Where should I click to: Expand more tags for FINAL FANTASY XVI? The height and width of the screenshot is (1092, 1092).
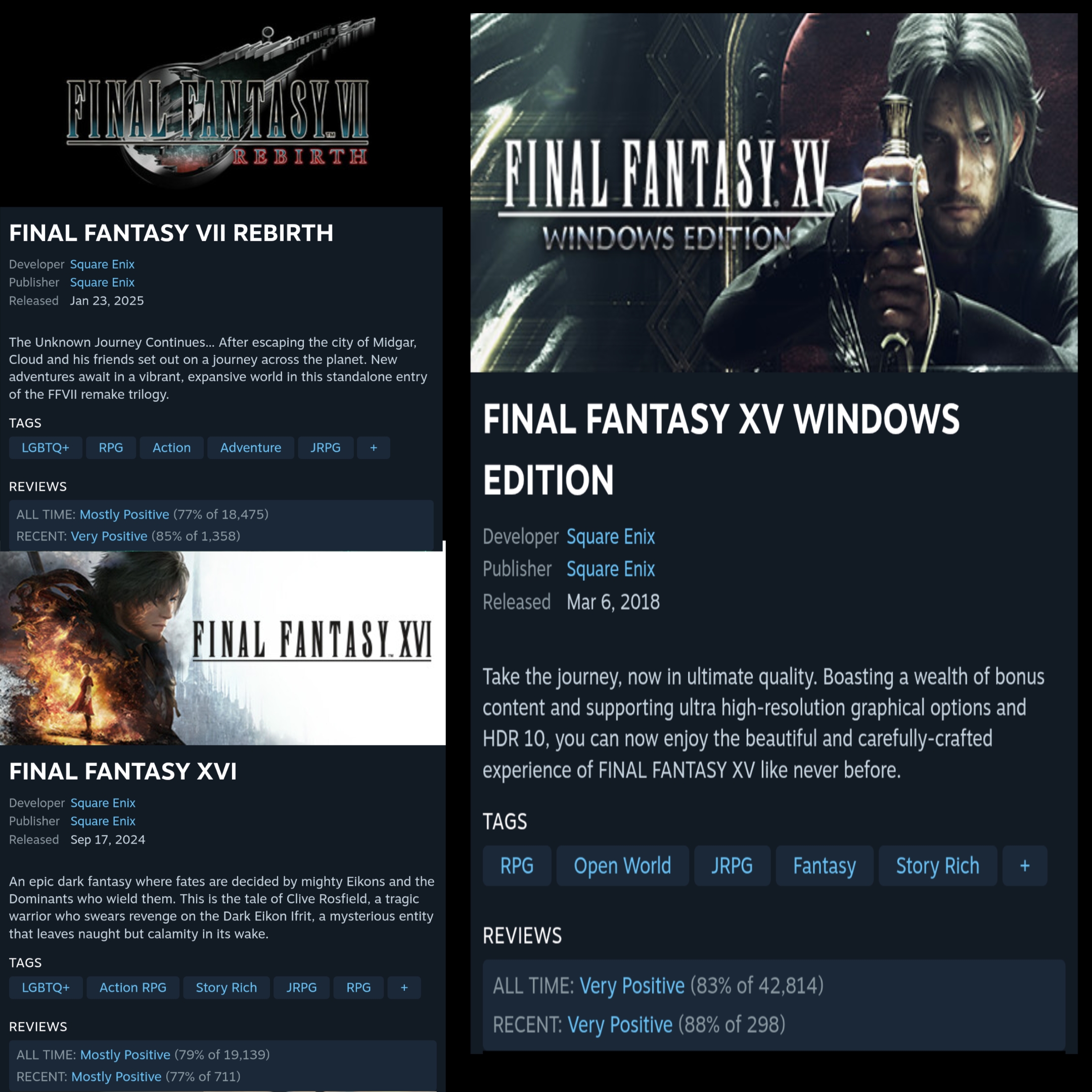(404, 987)
